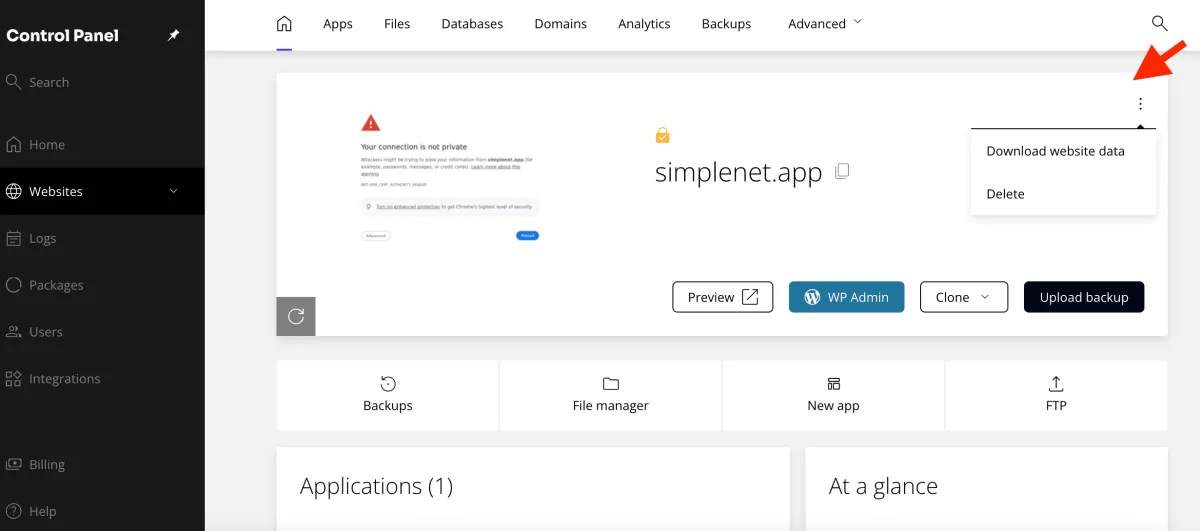Select Download website data option

[x=1055, y=151]
